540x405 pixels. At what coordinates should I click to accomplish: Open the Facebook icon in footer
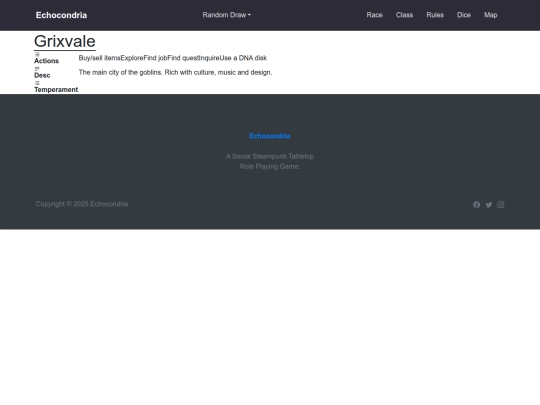[477, 205]
